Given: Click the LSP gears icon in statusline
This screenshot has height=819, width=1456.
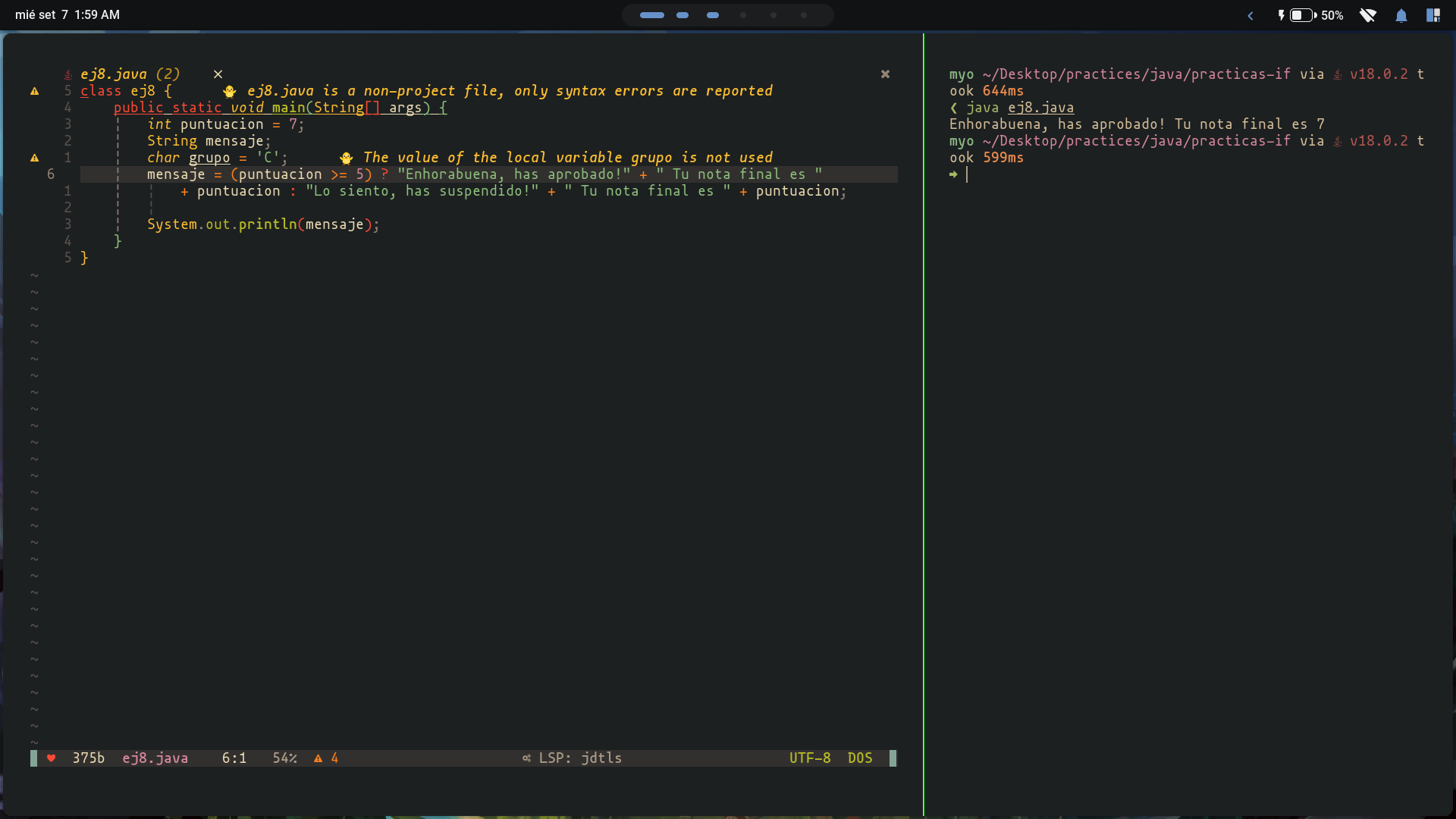Looking at the screenshot, I should click(x=526, y=758).
